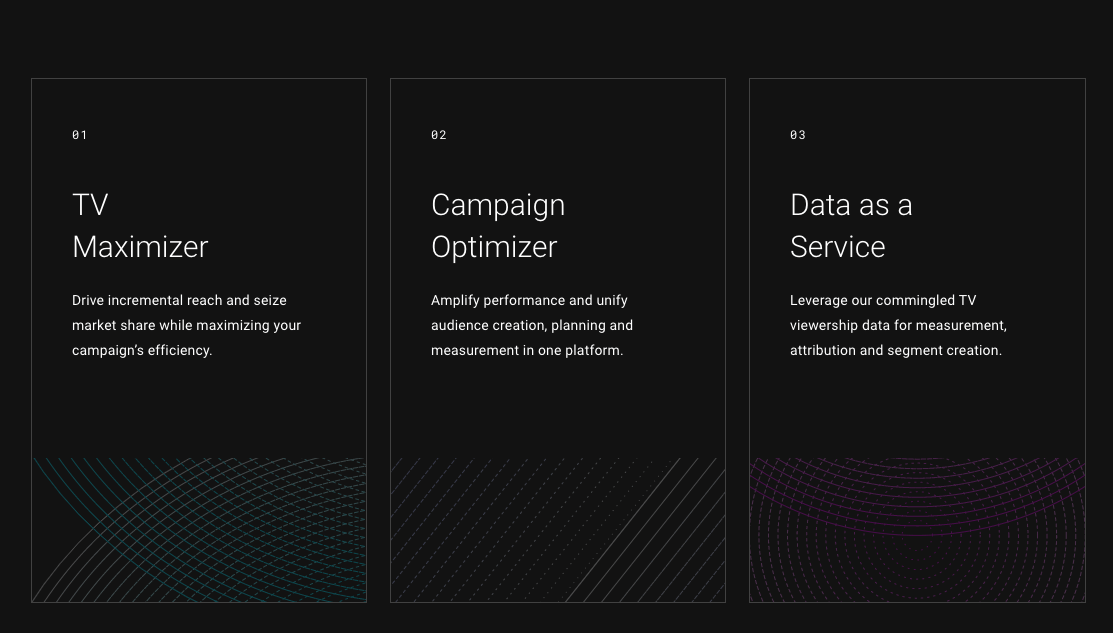This screenshot has height=633, width=1113.
Task: Click the diagonal-lines graphic in Campaign Optimizer card
Action: [x=558, y=530]
